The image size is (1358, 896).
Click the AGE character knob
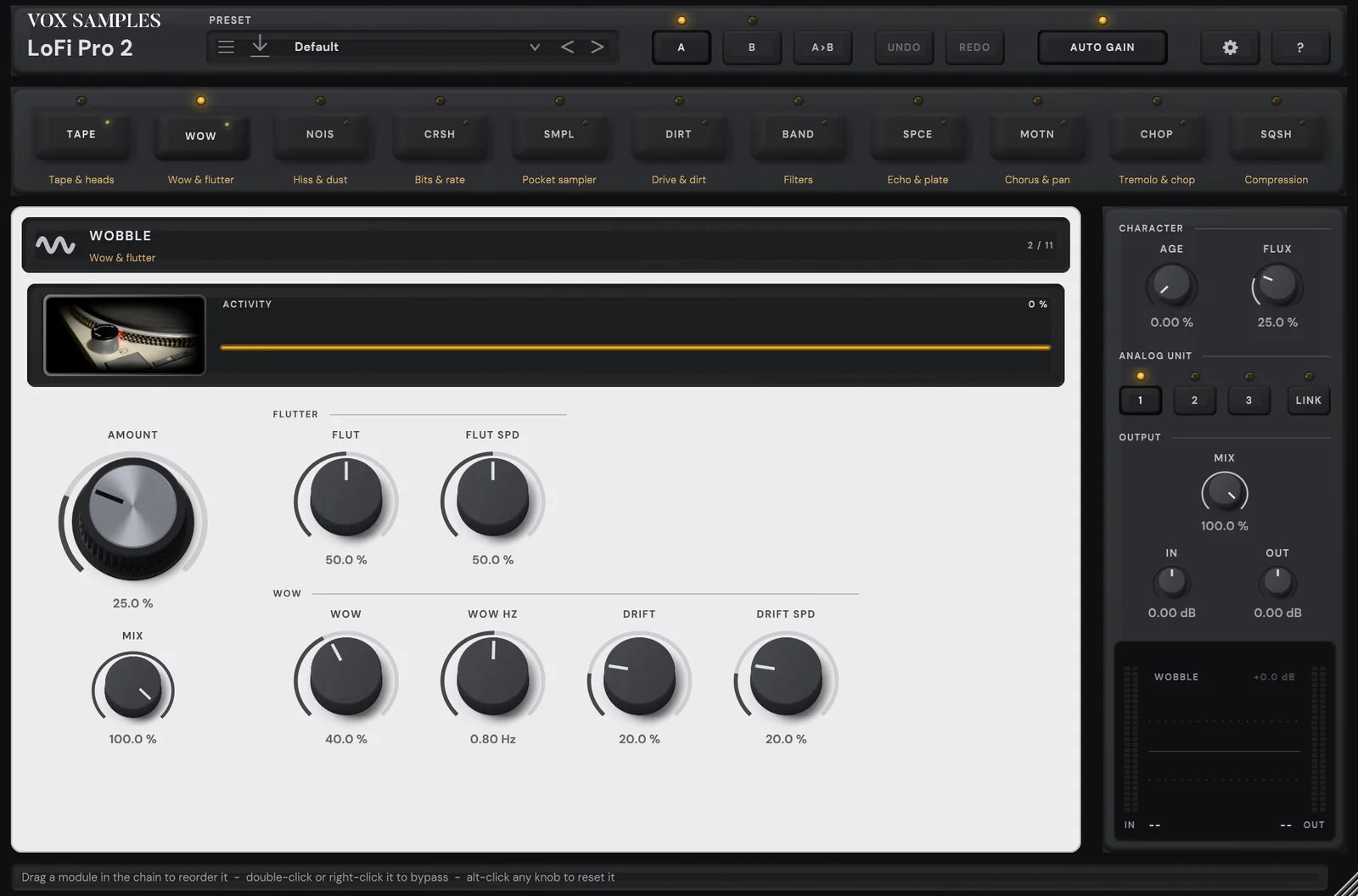[x=1171, y=286]
